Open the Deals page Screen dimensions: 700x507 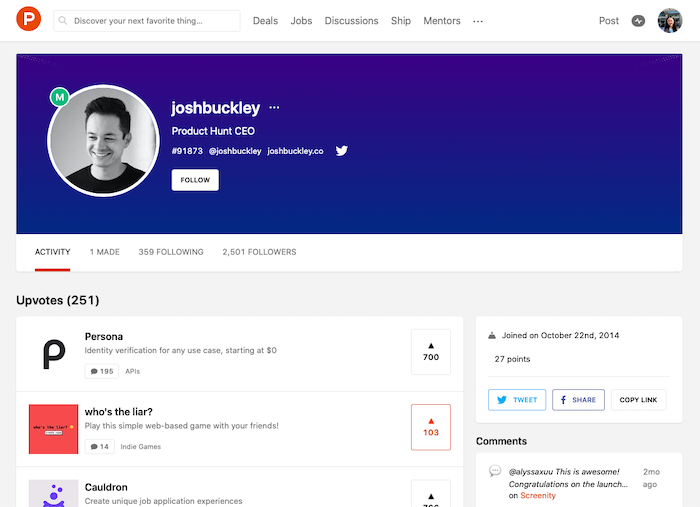click(265, 21)
